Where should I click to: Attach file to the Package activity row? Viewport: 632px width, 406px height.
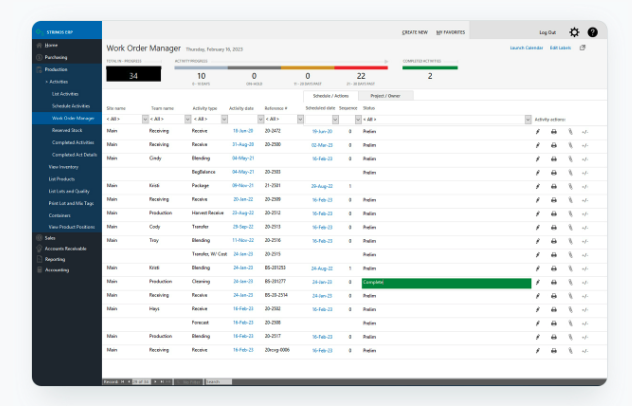tap(570, 186)
